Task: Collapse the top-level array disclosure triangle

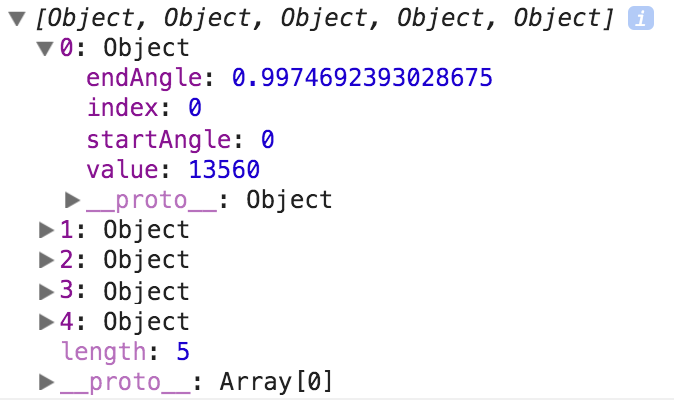Action: 16,19
